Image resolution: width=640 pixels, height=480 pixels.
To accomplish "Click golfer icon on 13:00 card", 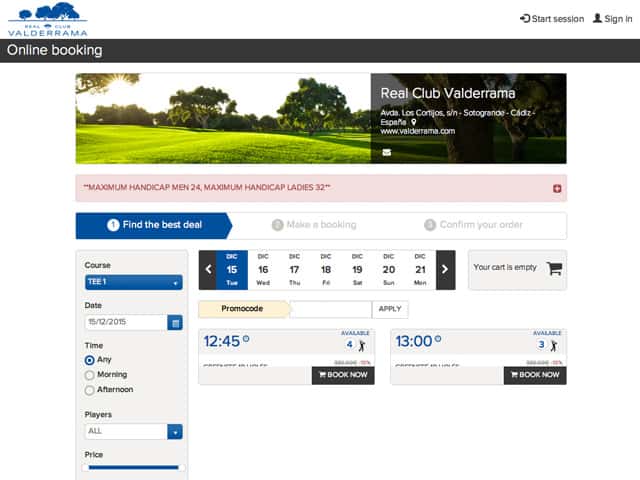I will click(x=553, y=346).
